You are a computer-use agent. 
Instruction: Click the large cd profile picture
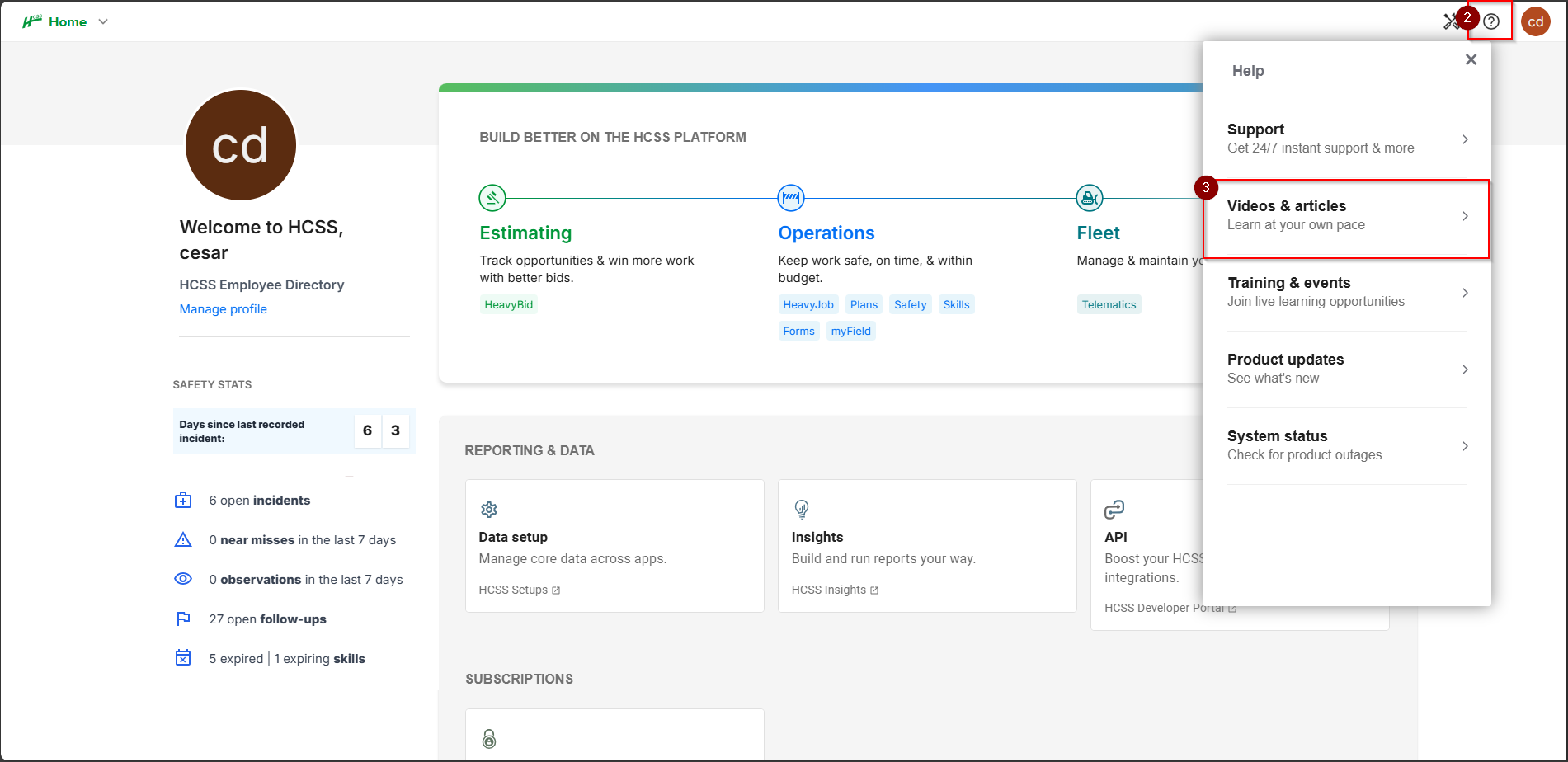[241, 145]
